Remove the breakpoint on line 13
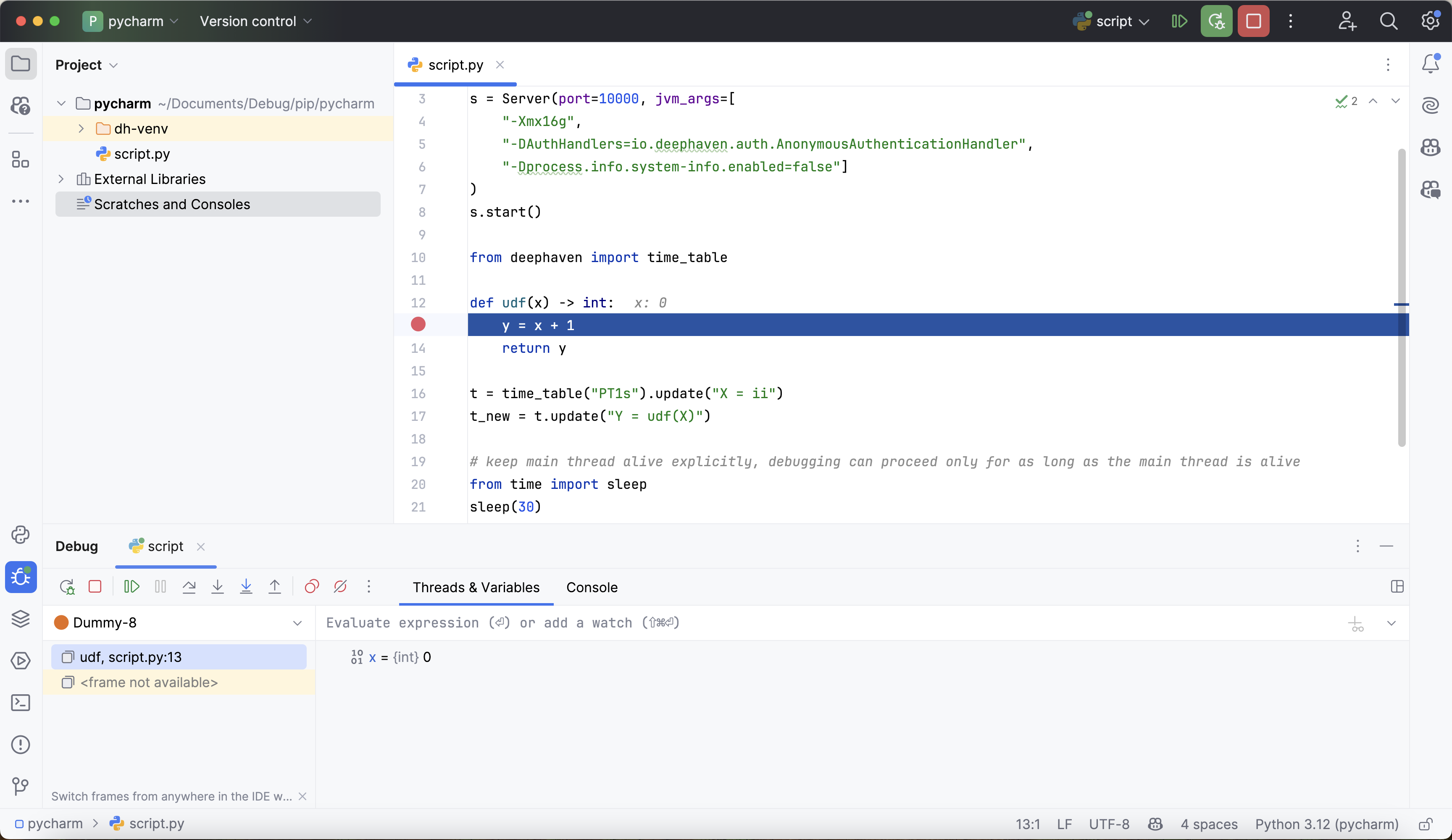The image size is (1452, 840). pos(418,325)
